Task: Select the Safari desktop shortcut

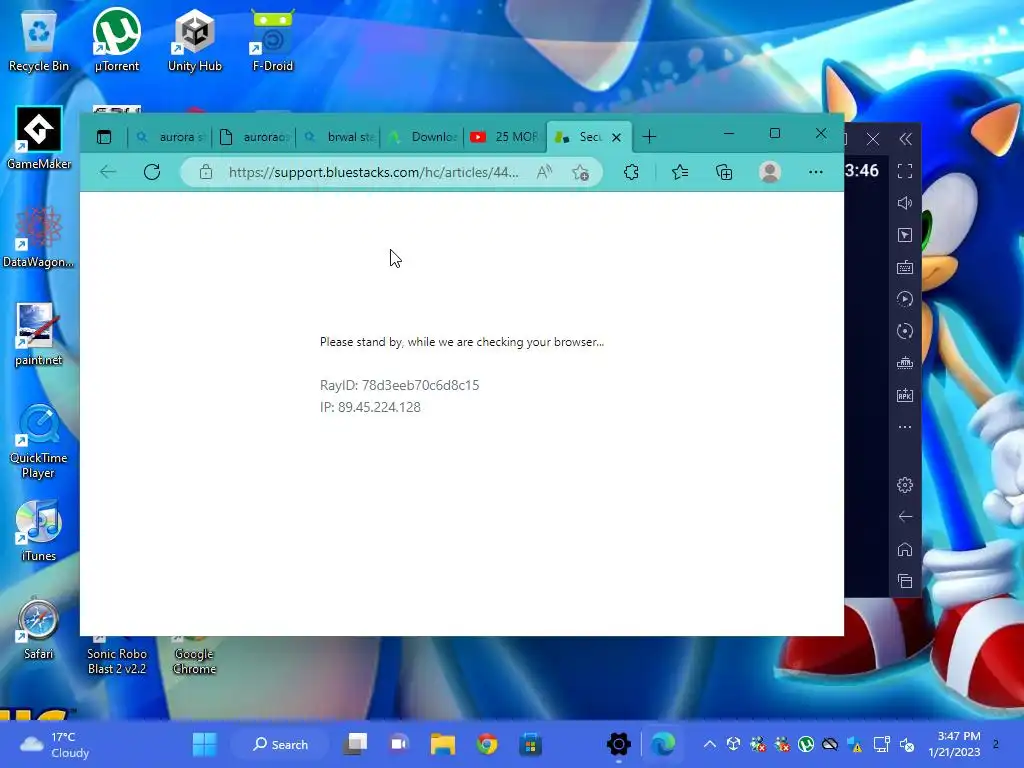Action: click(x=39, y=628)
